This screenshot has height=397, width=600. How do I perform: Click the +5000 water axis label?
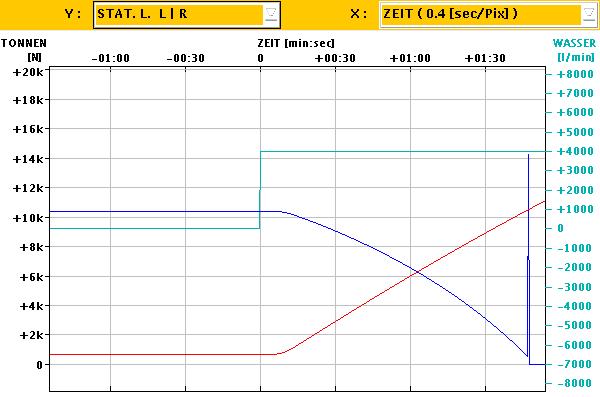pyautogui.click(x=575, y=132)
